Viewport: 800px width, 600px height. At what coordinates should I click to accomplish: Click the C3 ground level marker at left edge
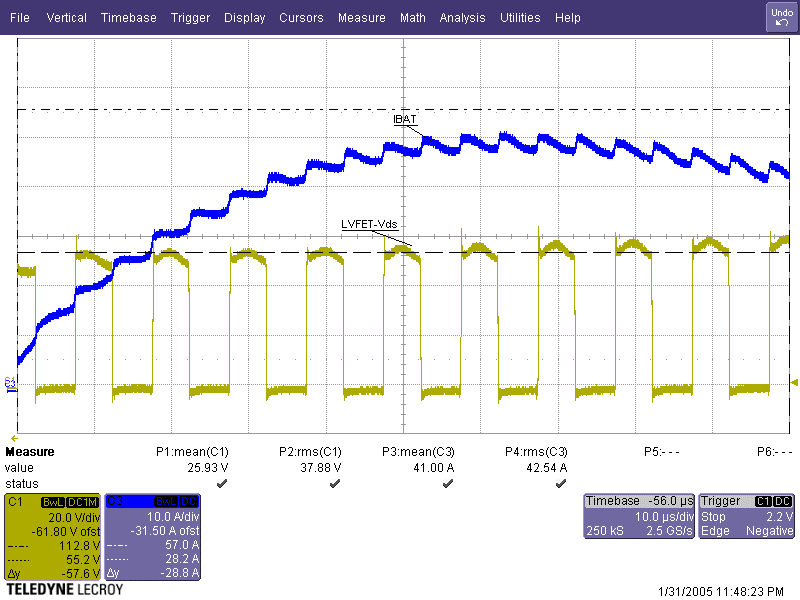click(x=10, y=382)
